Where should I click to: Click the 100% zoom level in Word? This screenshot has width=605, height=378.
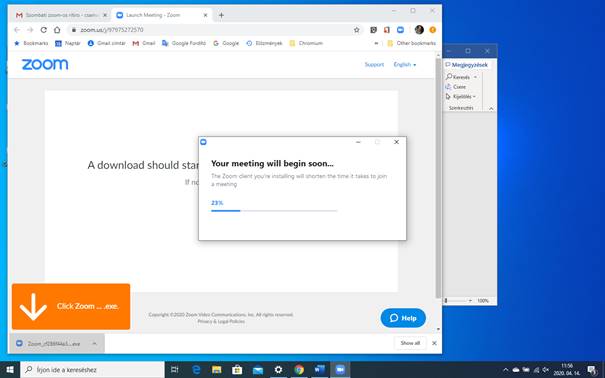point(483,300)
